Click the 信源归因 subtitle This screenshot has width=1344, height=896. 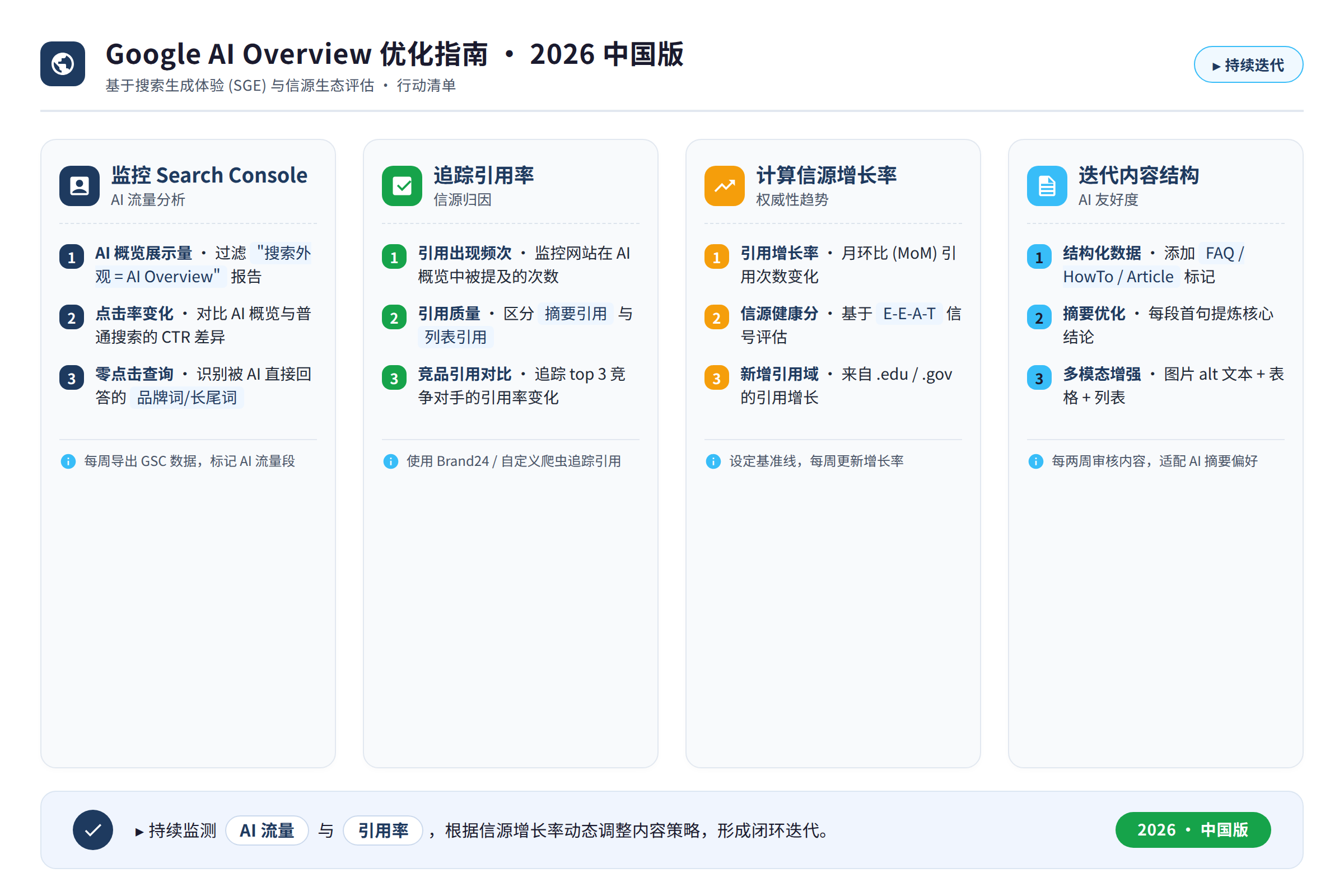(x=463, y=200)
